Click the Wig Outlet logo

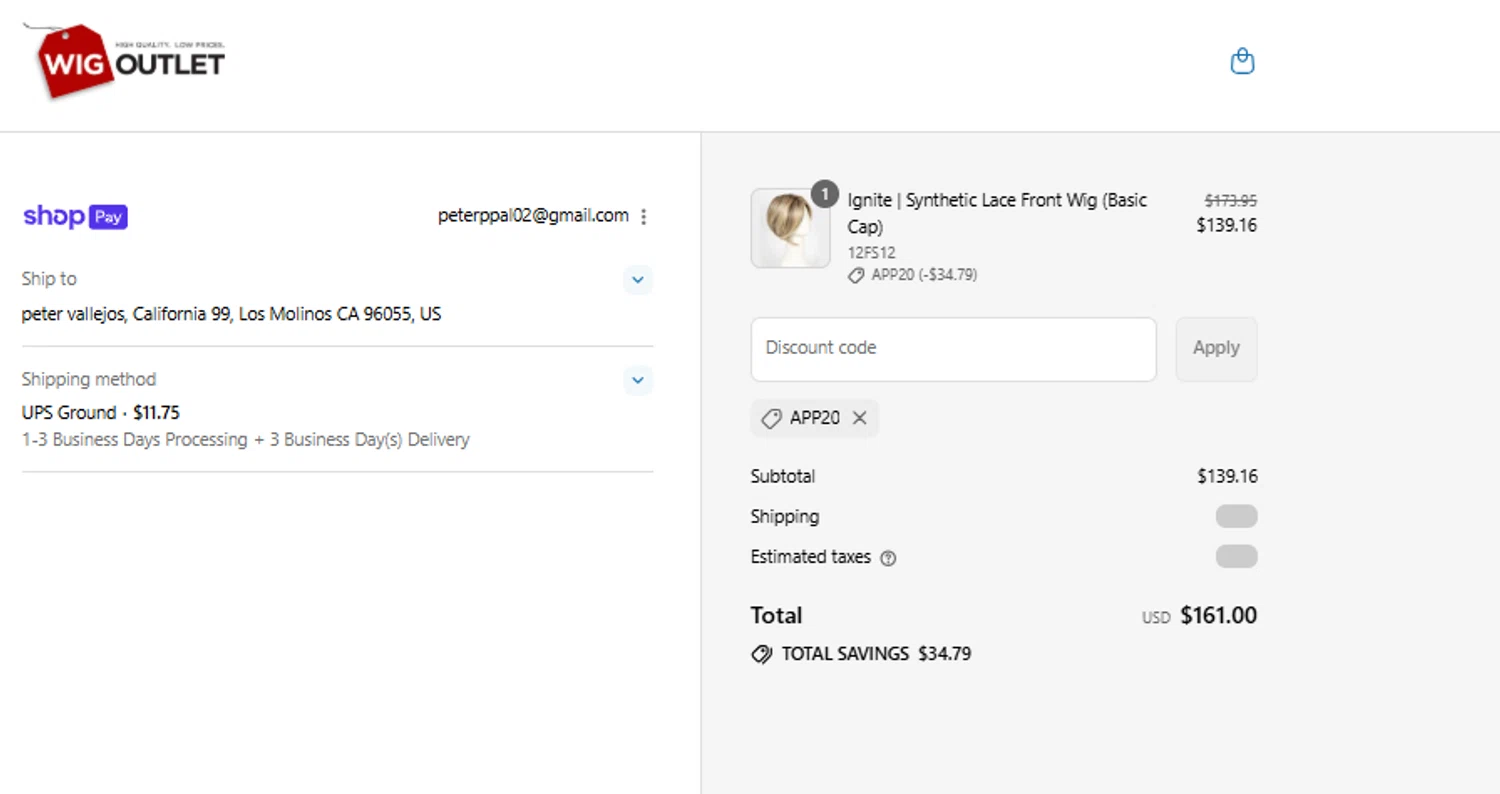tap(124, 61)
